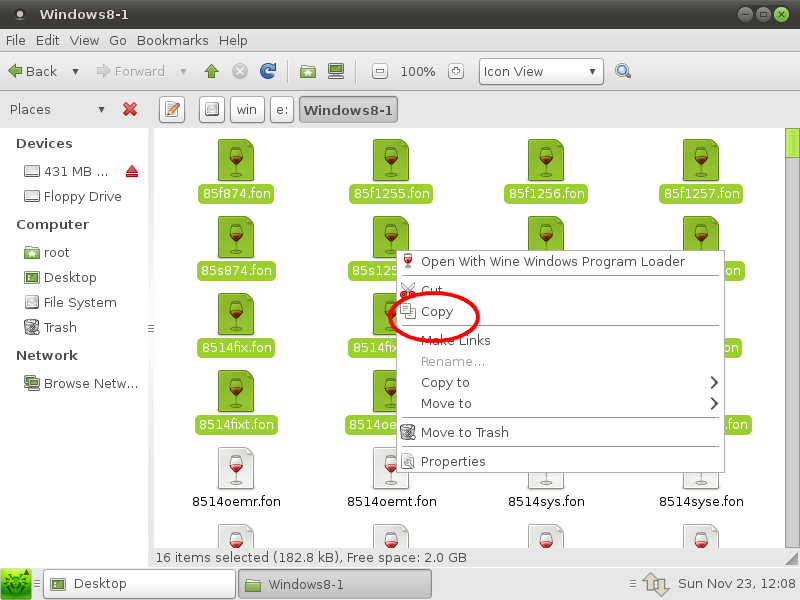The height and width of the screenshot is (600, 800).
Task: Open the View menu
Action: (84, 40)
